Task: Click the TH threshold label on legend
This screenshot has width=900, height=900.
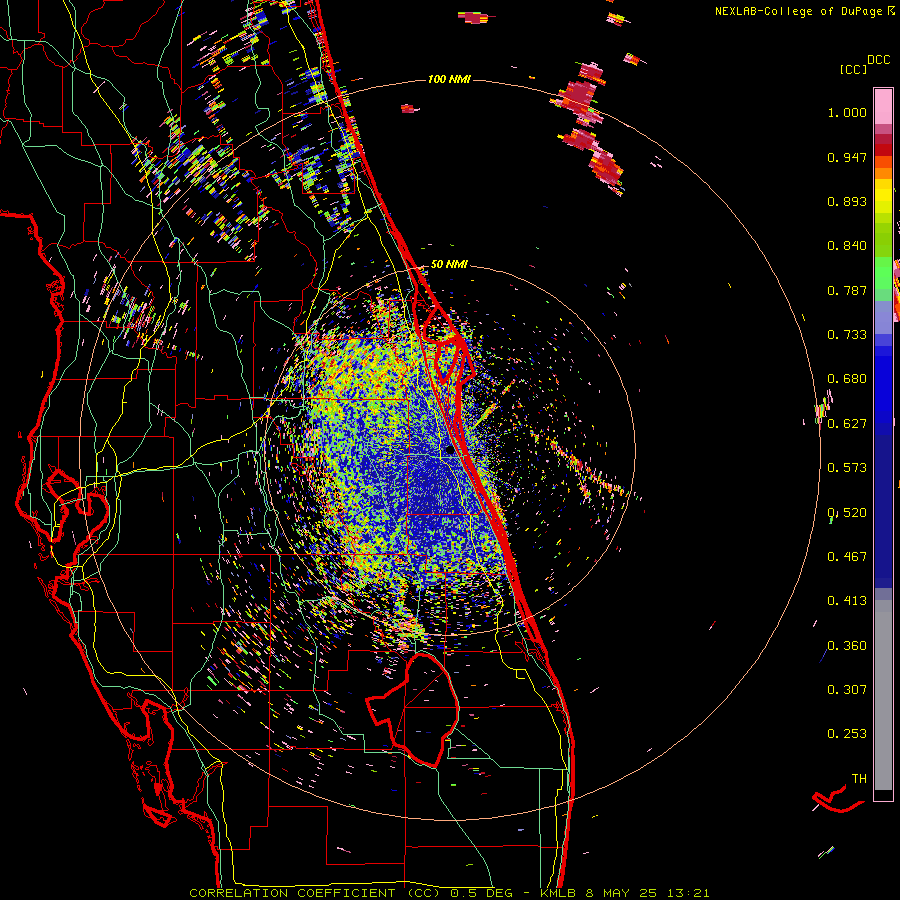Action: (x=859, y=779)
